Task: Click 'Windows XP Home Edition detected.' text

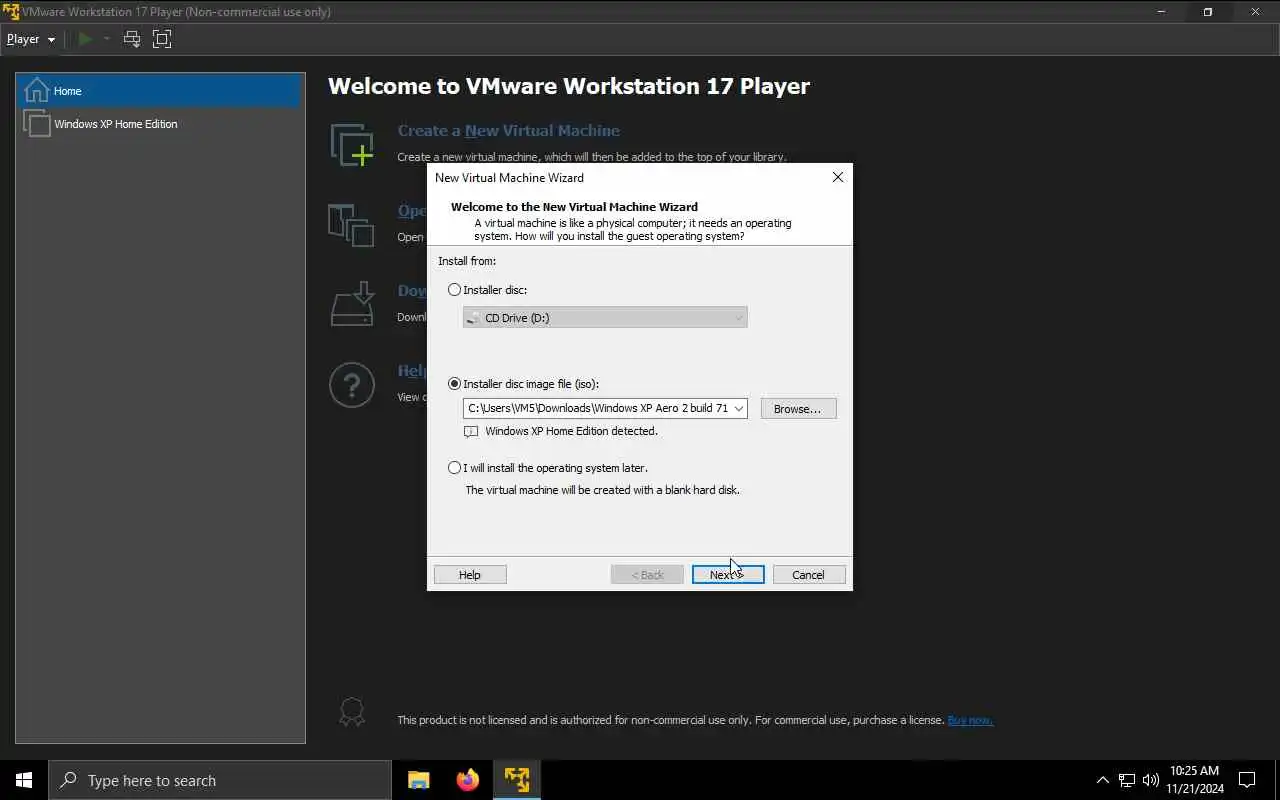Action: (571, 431)
